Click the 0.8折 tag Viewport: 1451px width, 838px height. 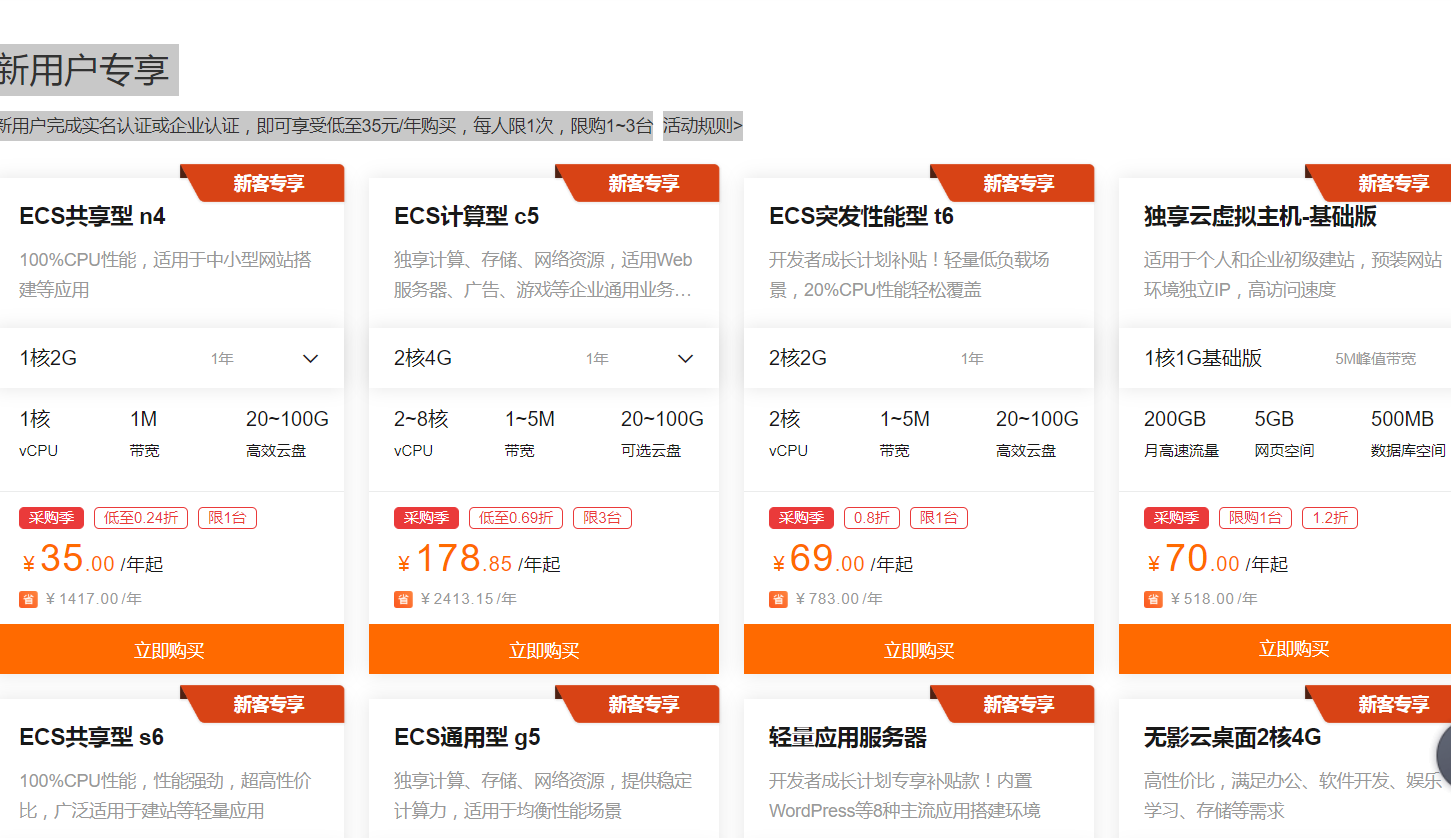click(872, 518)
